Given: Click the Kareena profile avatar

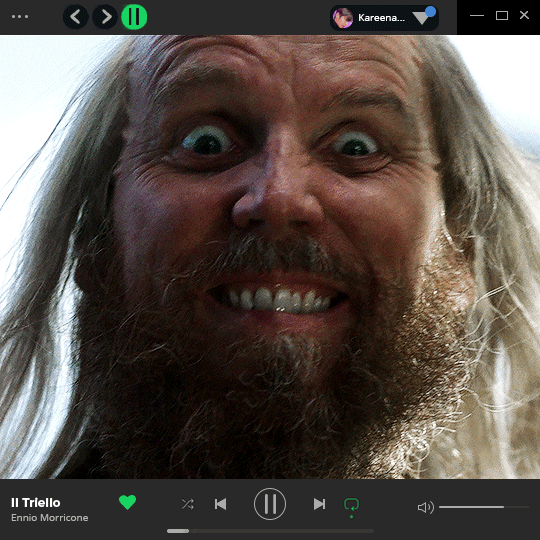Looking at the screenshot, I should click(343, 18).
